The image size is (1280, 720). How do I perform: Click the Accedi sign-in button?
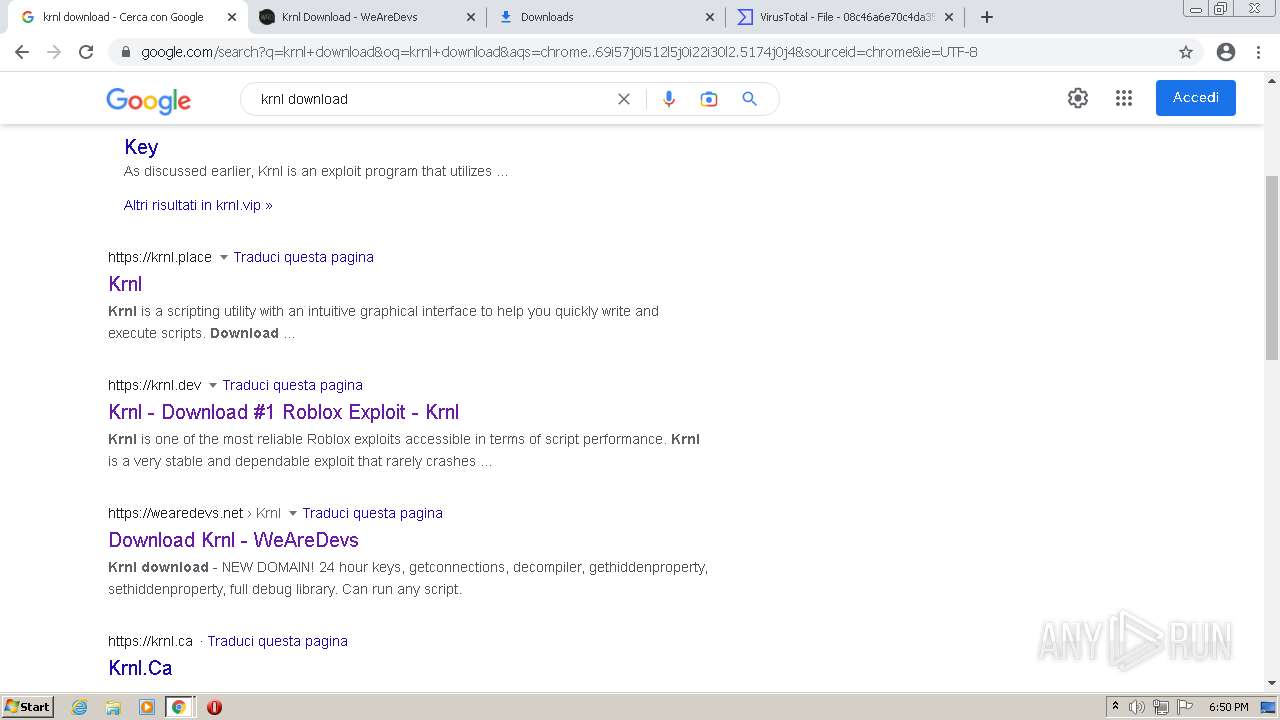(1196, 98)
